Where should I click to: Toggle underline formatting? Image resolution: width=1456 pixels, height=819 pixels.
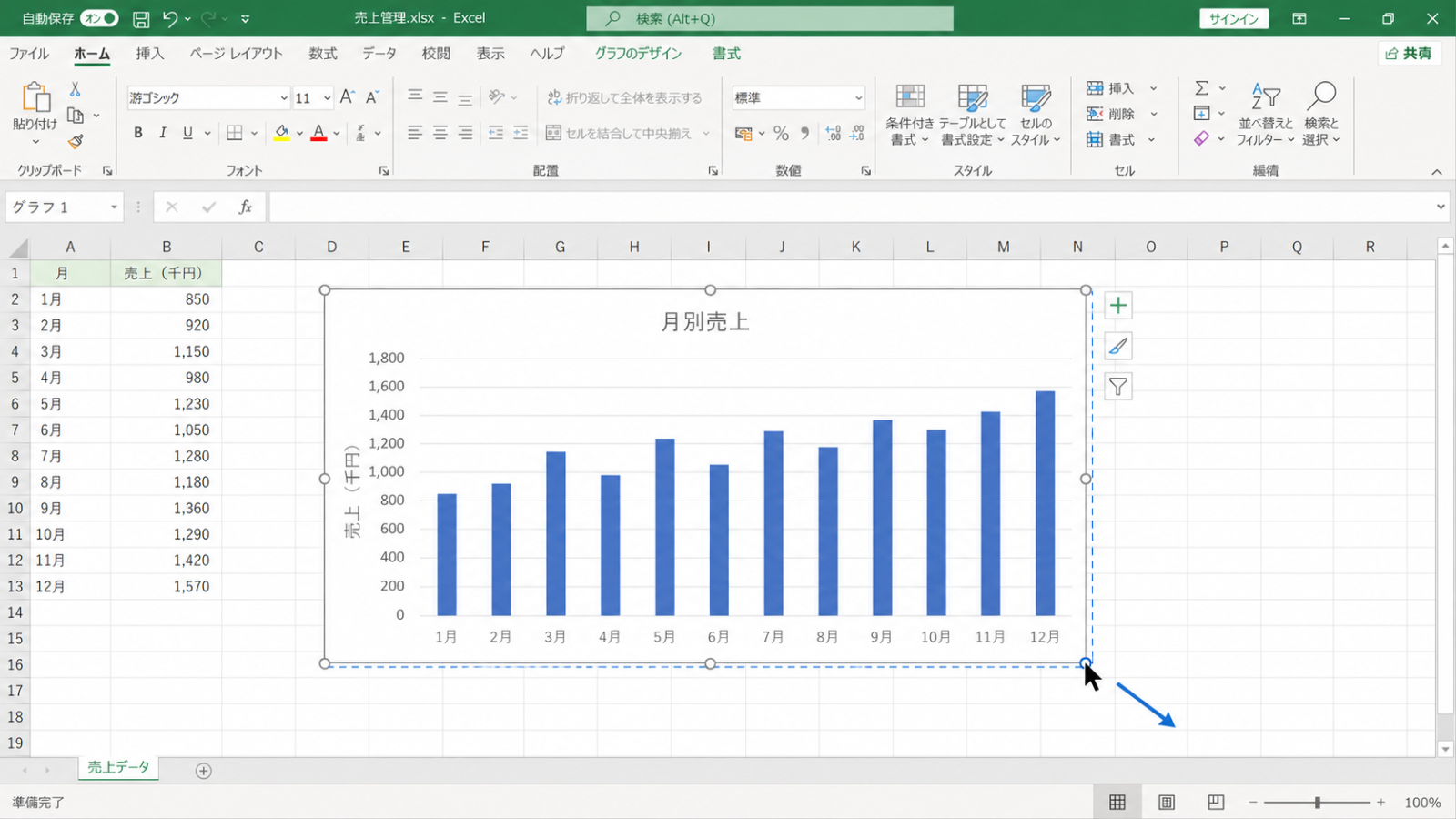[187, 133]
